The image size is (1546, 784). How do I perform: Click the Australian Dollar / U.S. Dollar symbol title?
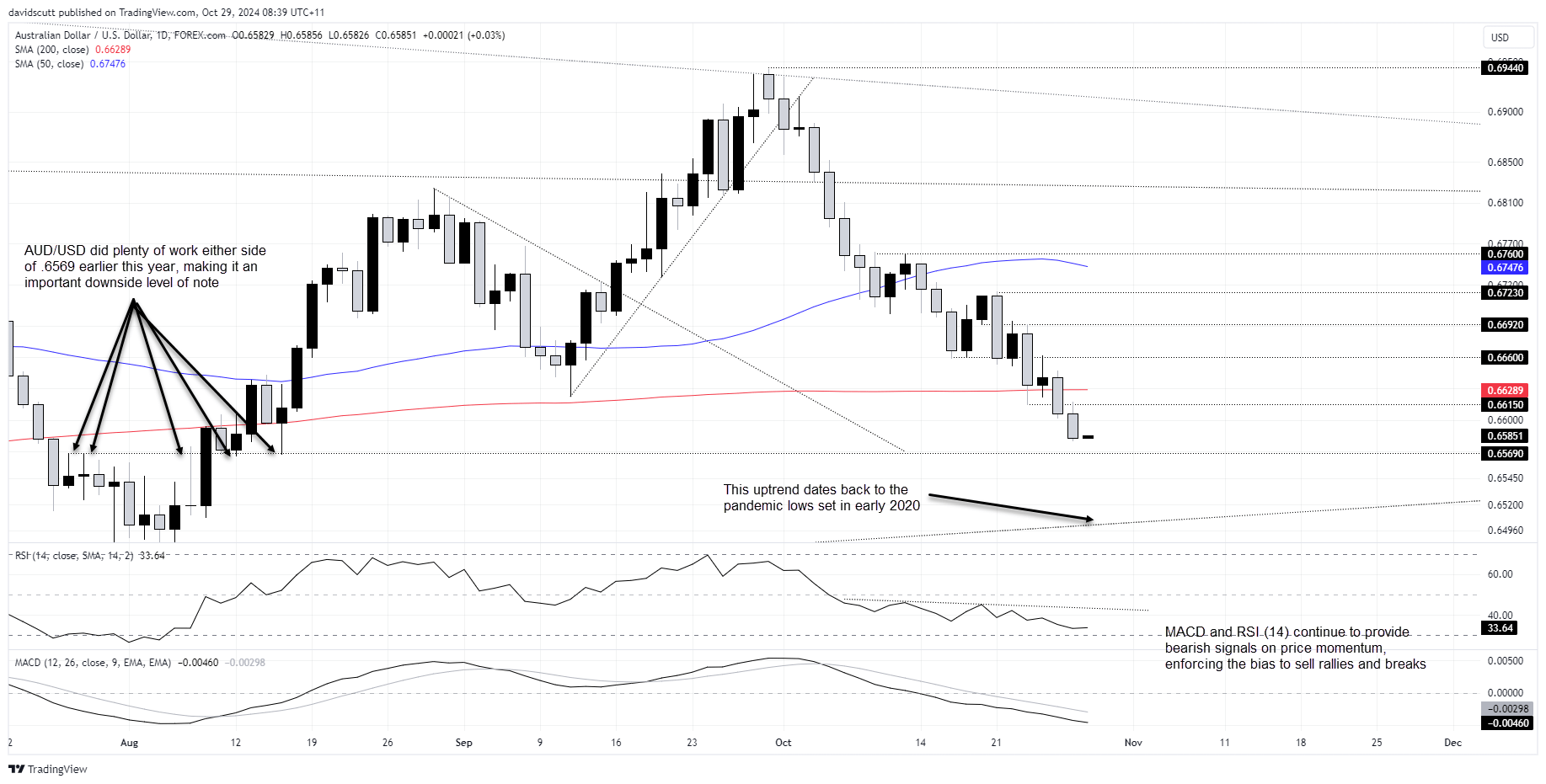120,35
